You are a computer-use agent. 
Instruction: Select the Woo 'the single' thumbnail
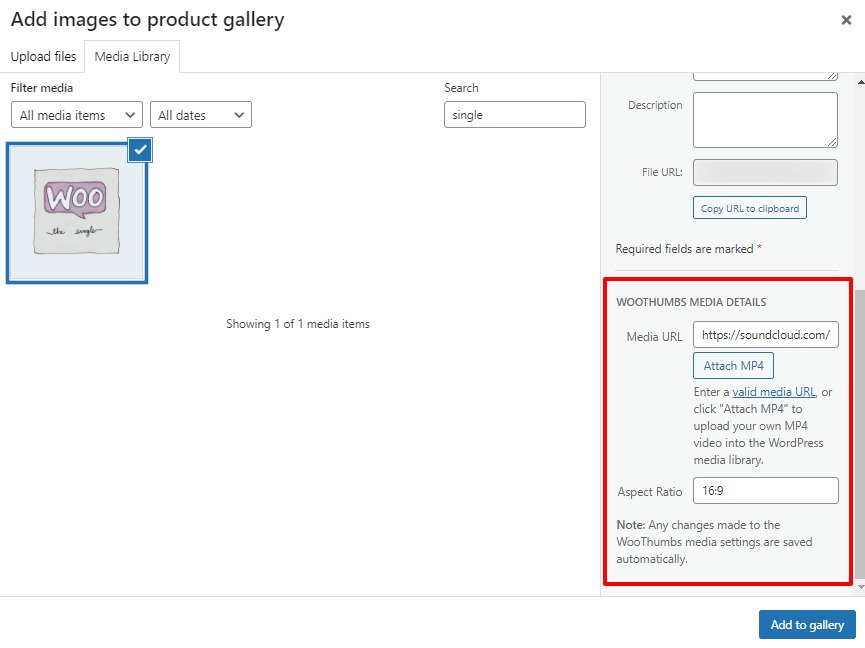pyautogui.click(x=77, y=212)
